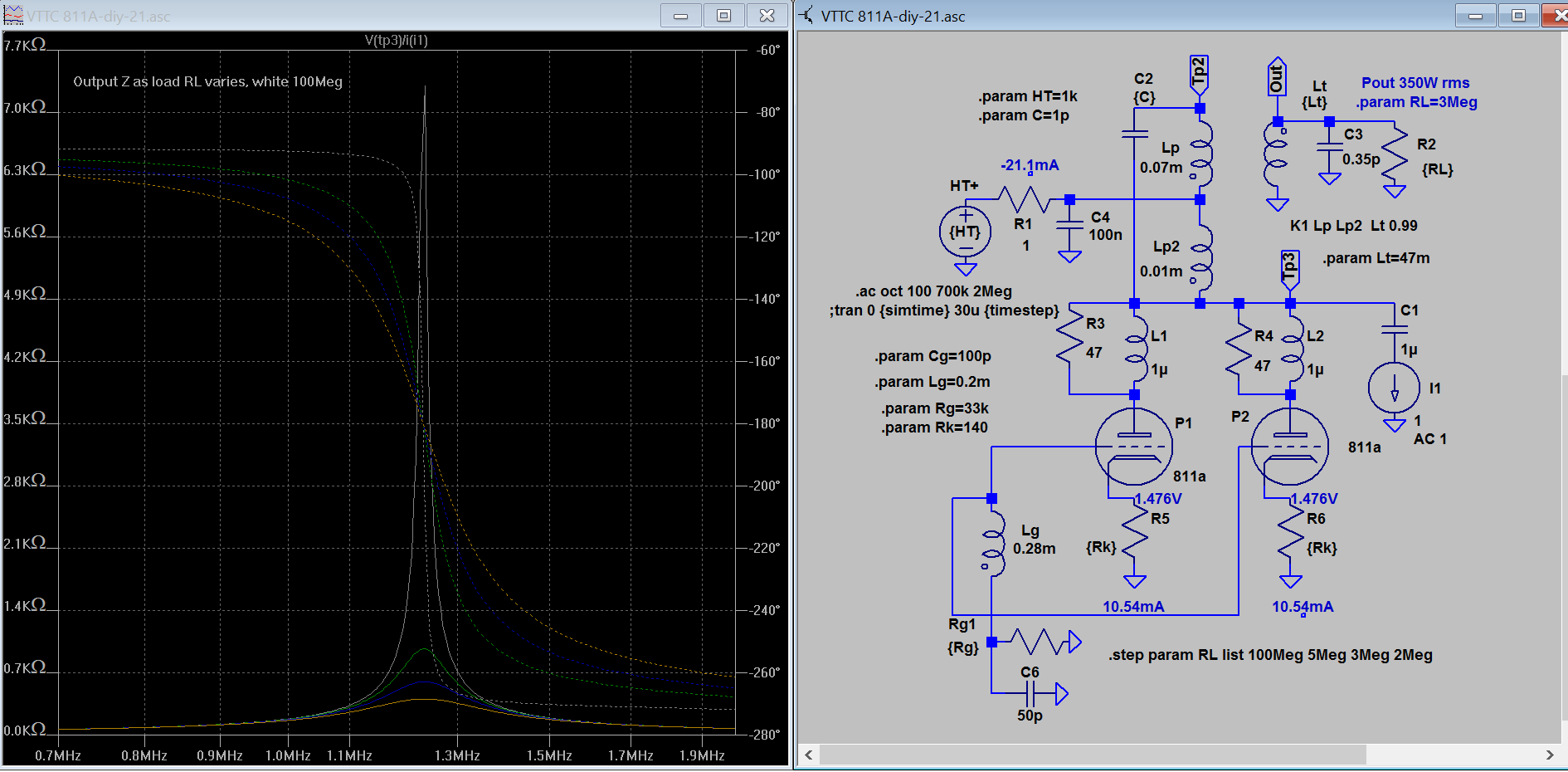Select the 811a triode P1 symbol
The width and height of the screenshot is (1568, 772).
pos(1133,447)
